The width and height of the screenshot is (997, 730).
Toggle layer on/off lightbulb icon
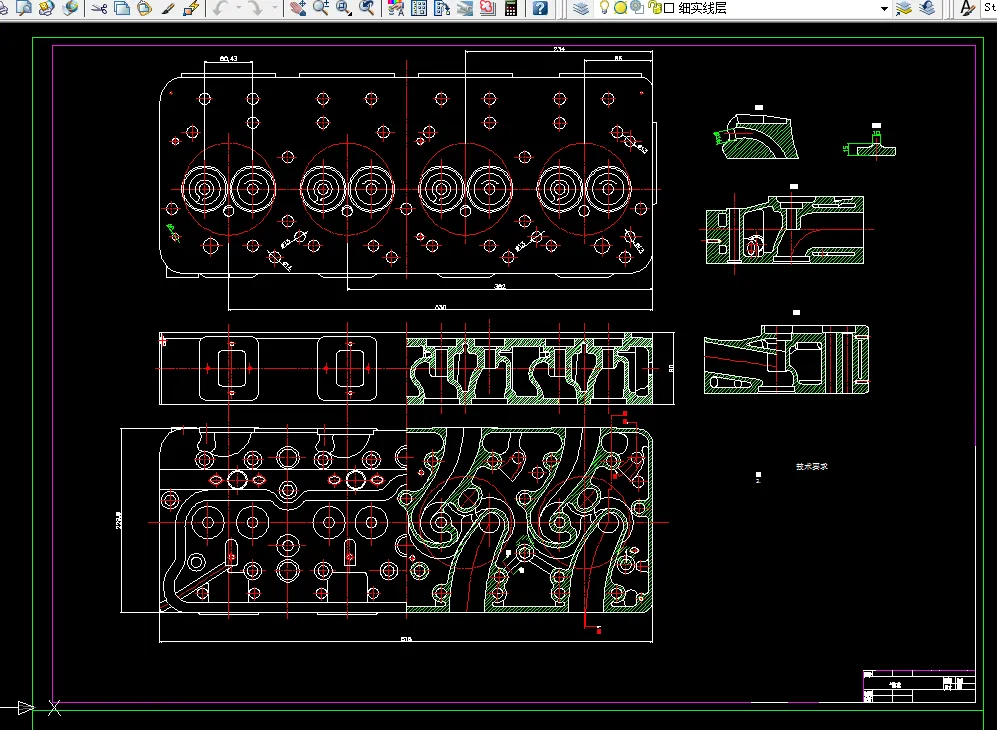tap(605, 8)
